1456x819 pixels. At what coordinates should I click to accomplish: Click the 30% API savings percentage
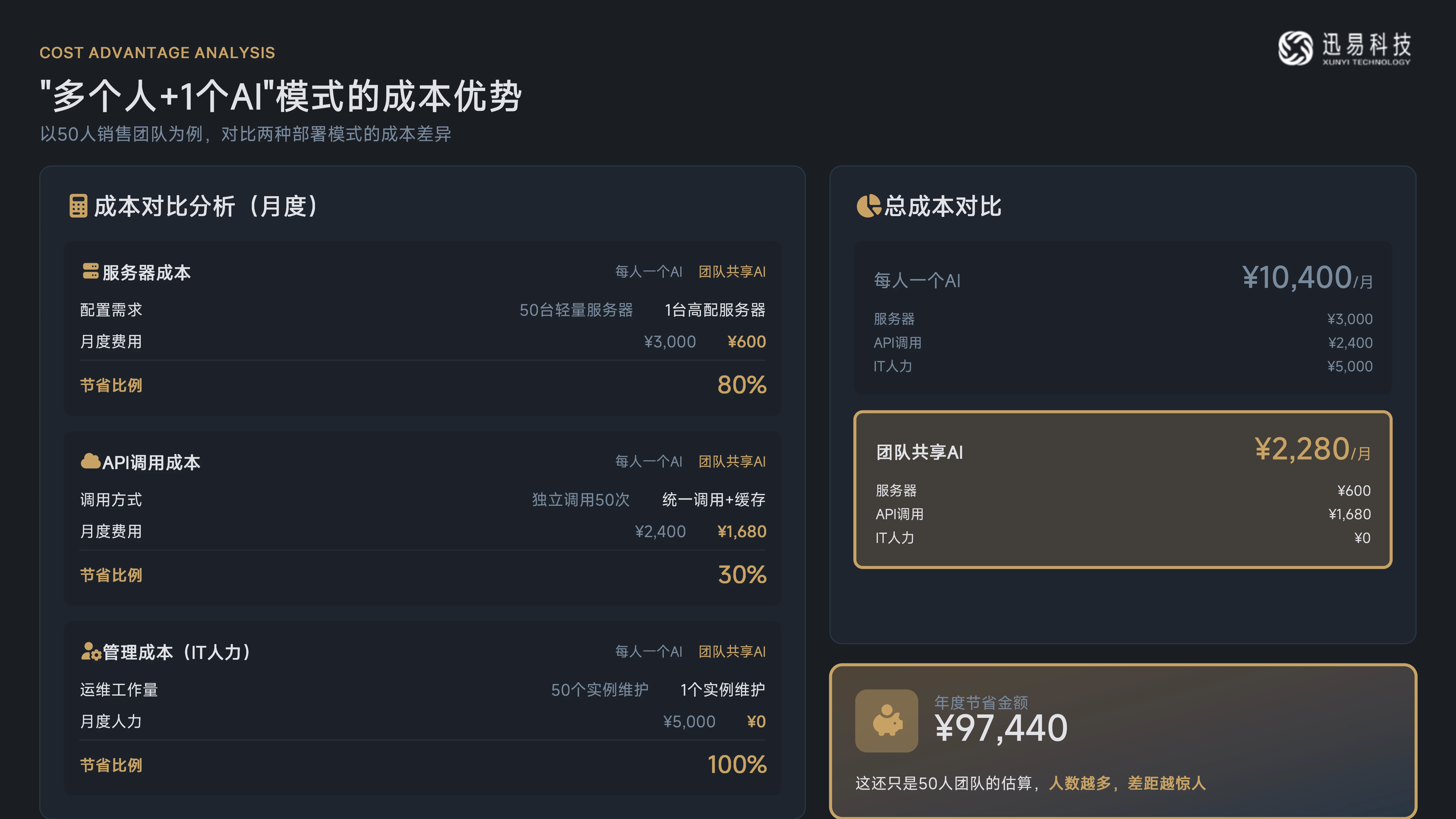(742, 575)
